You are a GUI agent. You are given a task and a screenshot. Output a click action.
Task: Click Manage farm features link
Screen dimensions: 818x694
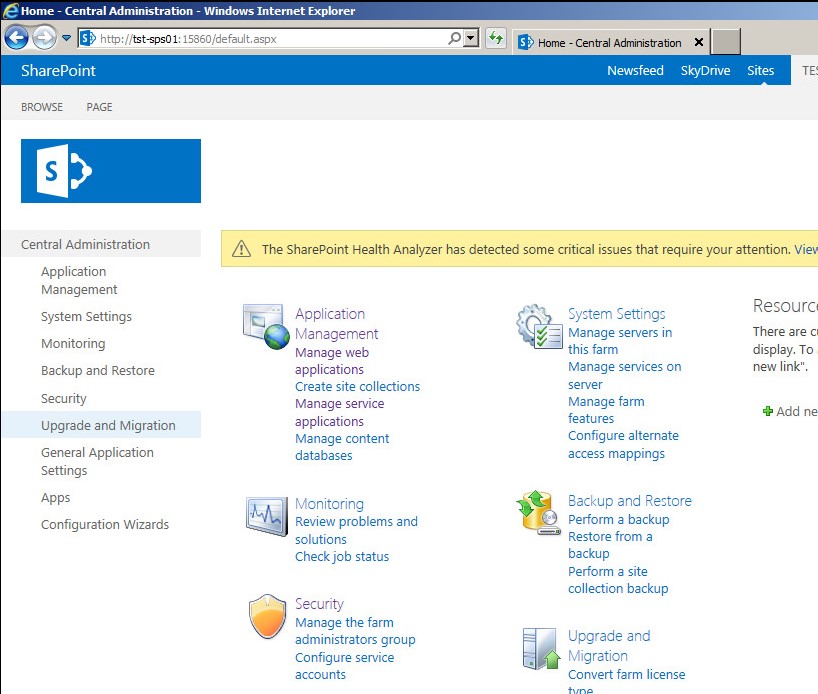click(x=606, y=410)
